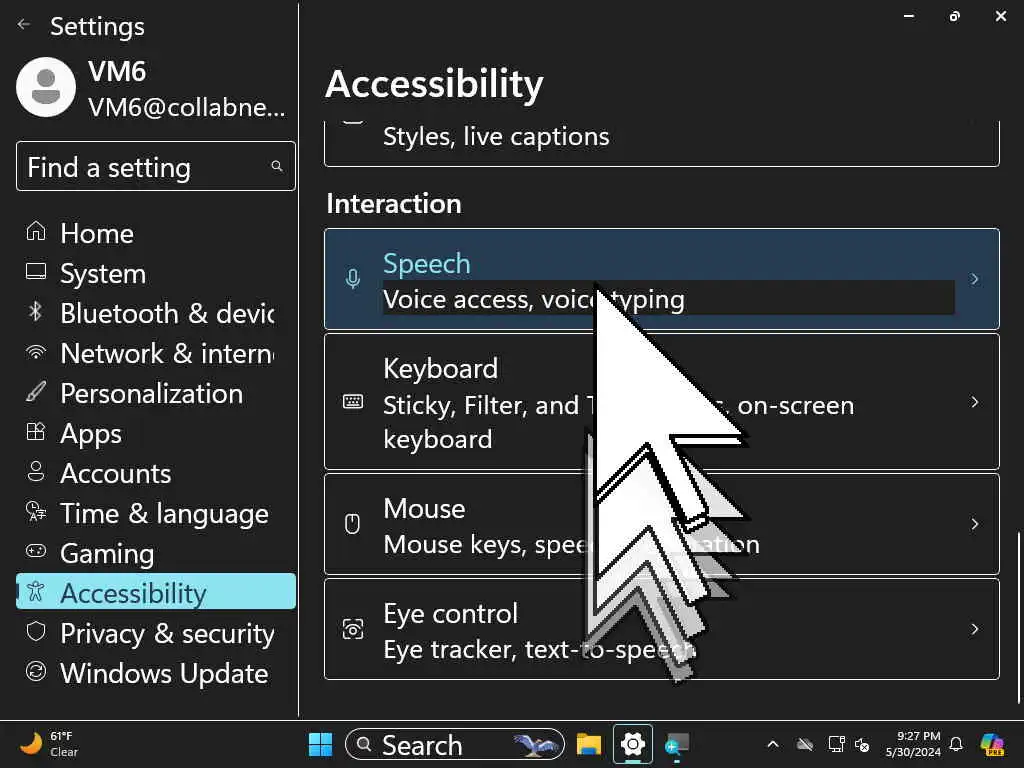
Task: Expand the Mouse row chevron
Action: pyautogui.click(x=974, y=524)
